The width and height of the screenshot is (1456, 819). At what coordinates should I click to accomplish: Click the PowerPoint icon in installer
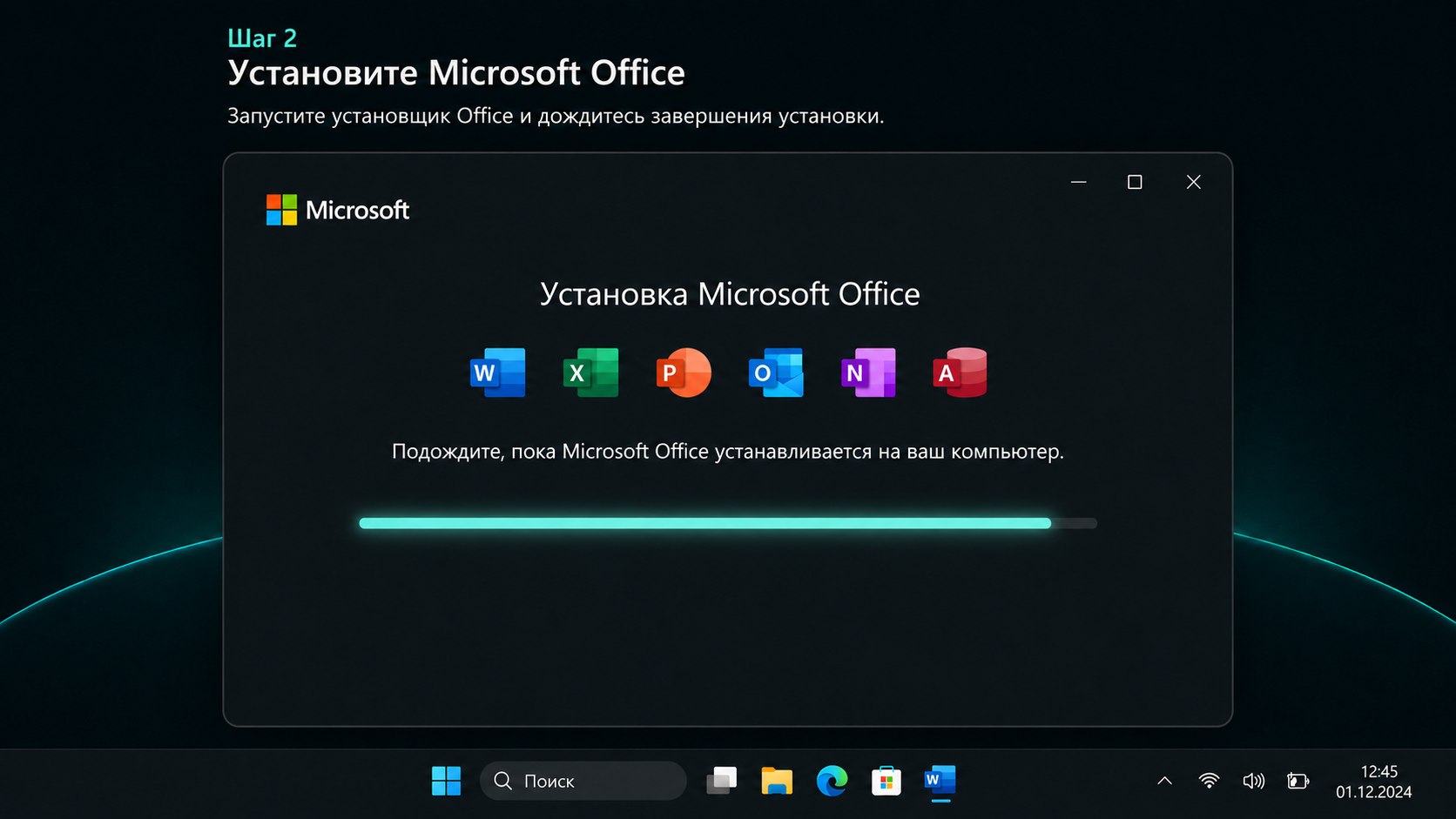pos(684,373)
